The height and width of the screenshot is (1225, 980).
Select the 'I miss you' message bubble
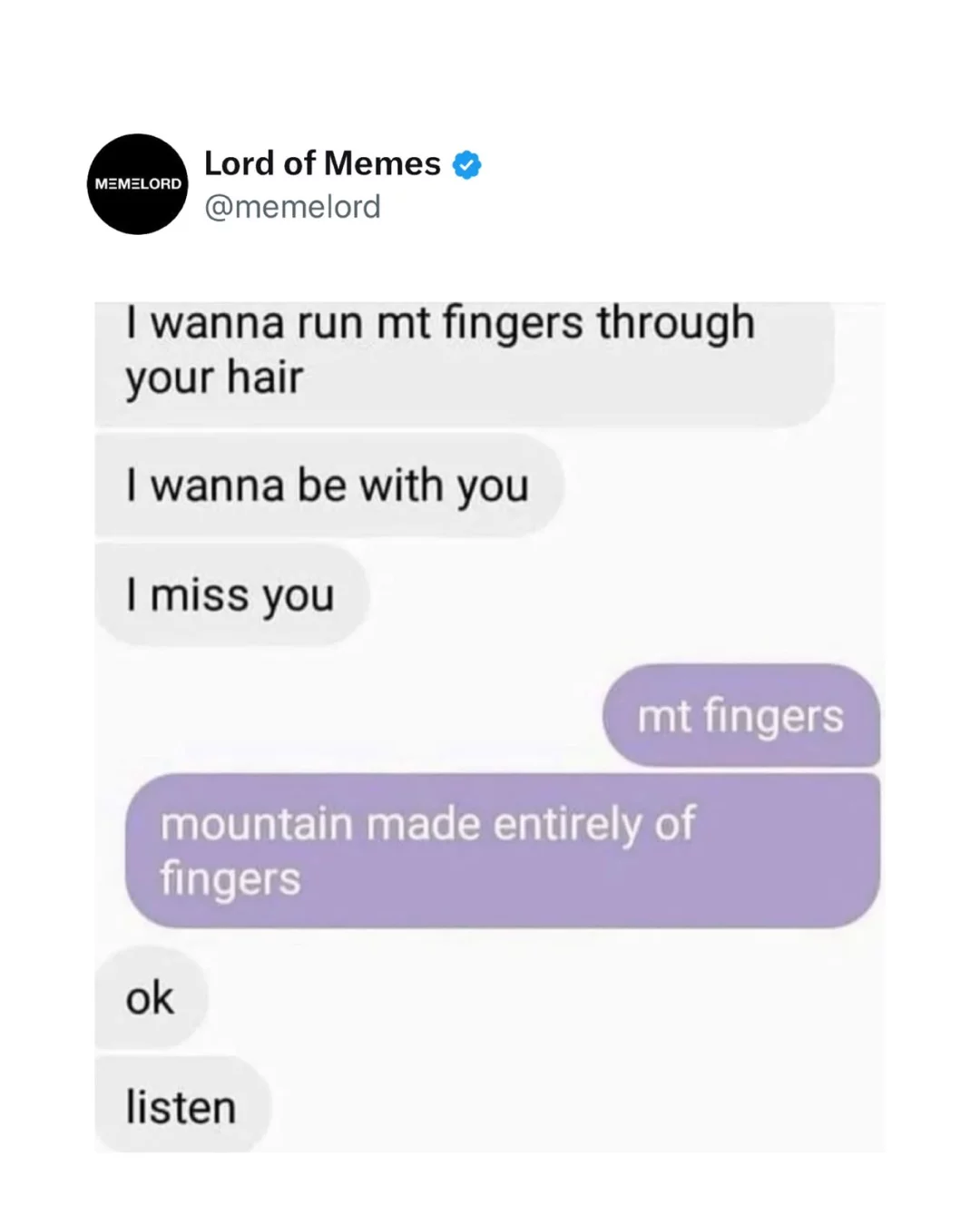(231, 595)
